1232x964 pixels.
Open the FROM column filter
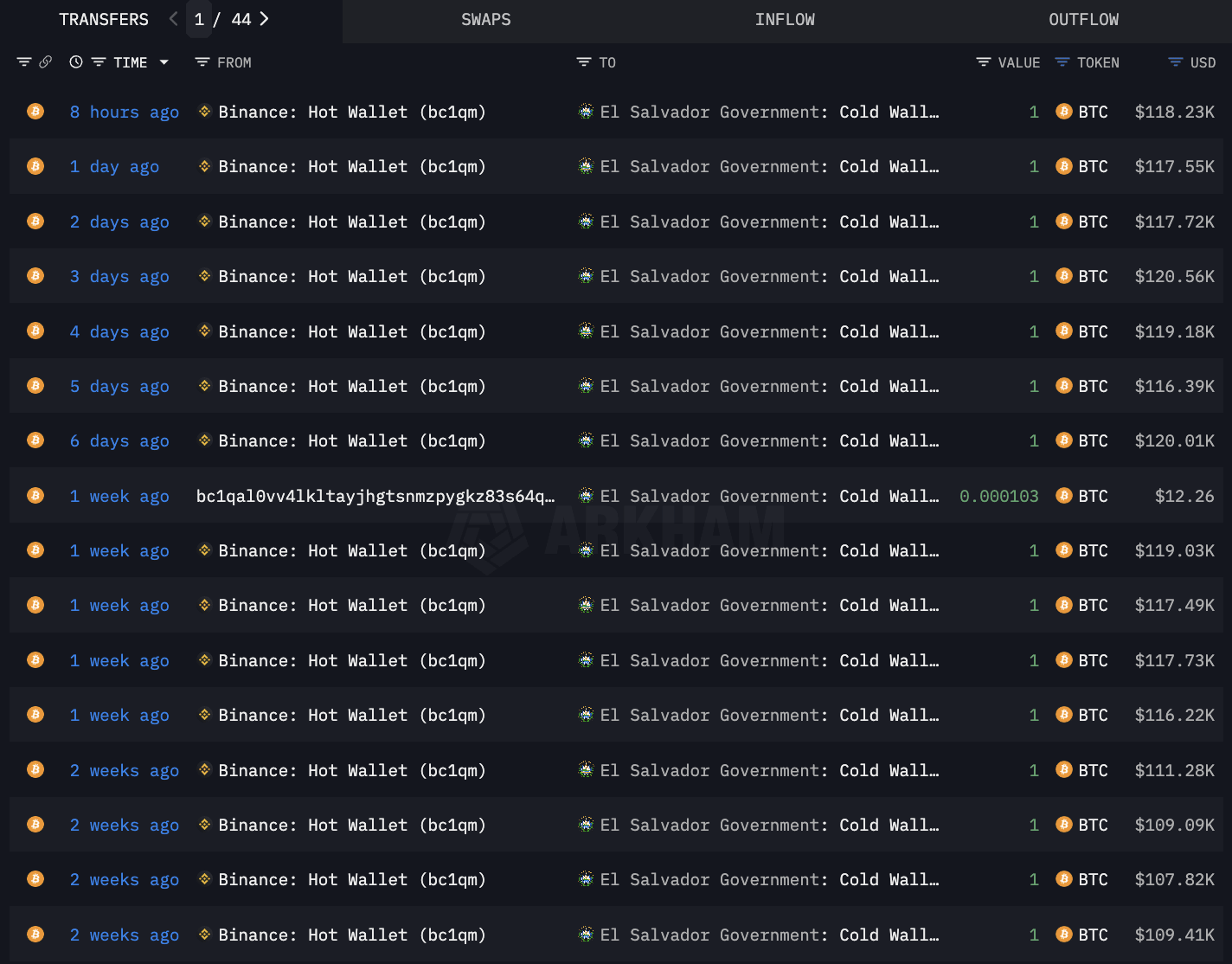click(202, 62)
